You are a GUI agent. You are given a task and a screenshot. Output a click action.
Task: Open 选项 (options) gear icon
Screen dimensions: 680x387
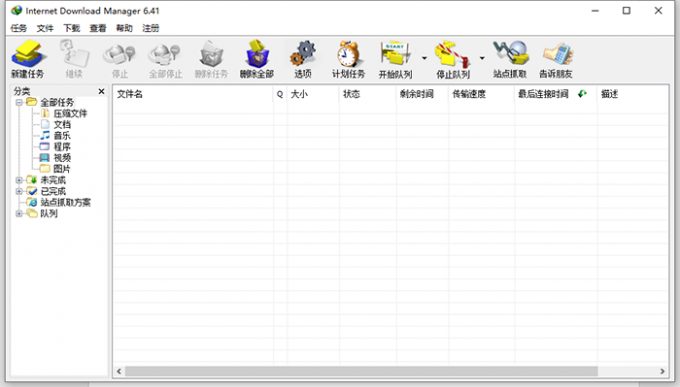pyautogui.click(x=303, y=59)
